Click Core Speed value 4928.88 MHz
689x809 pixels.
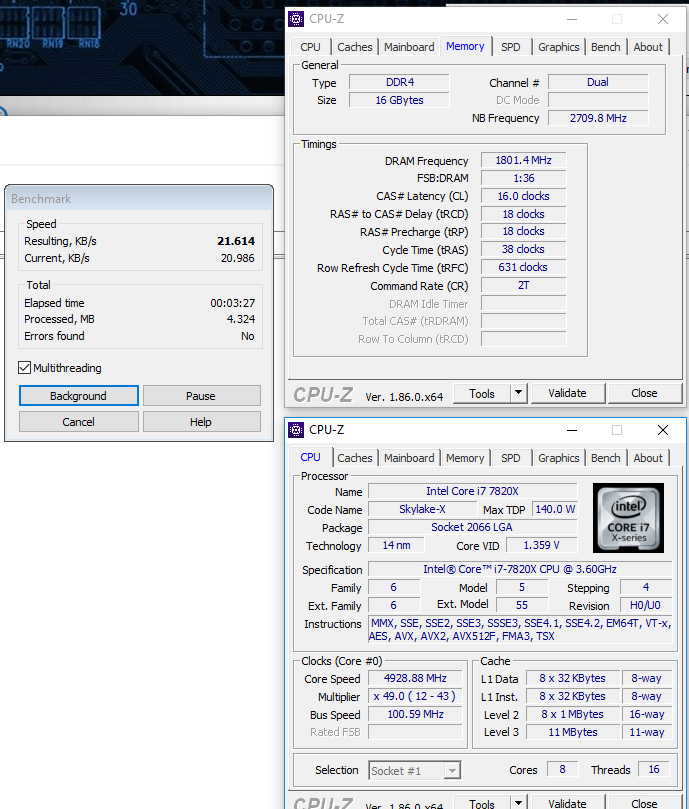coord(415,678)
